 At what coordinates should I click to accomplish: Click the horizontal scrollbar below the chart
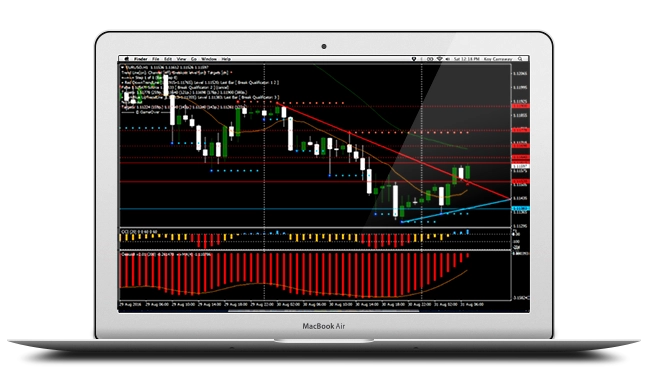(x=323, y=310)
